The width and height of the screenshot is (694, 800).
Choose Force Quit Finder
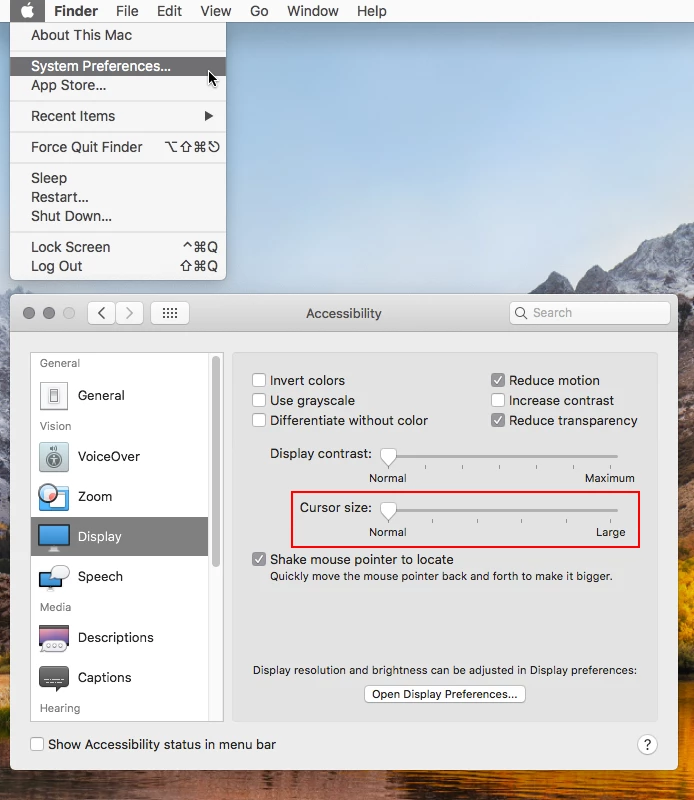point(118,147)
